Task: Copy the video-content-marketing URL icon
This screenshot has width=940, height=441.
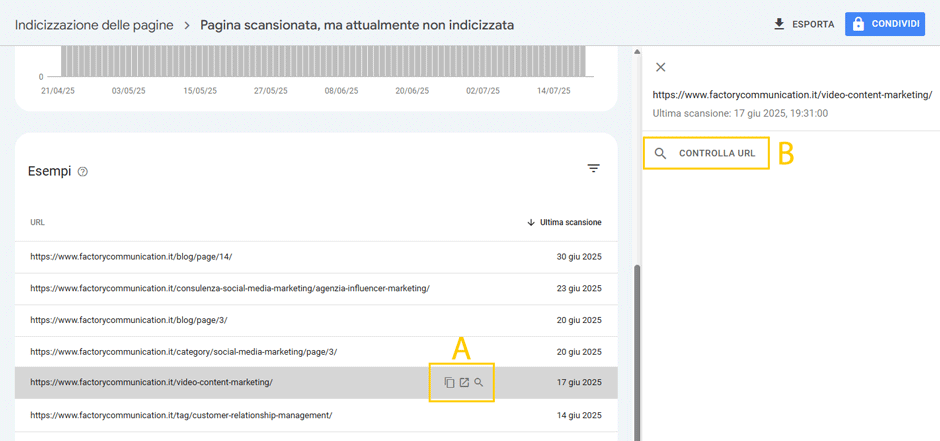Action: tap(449, 382)
